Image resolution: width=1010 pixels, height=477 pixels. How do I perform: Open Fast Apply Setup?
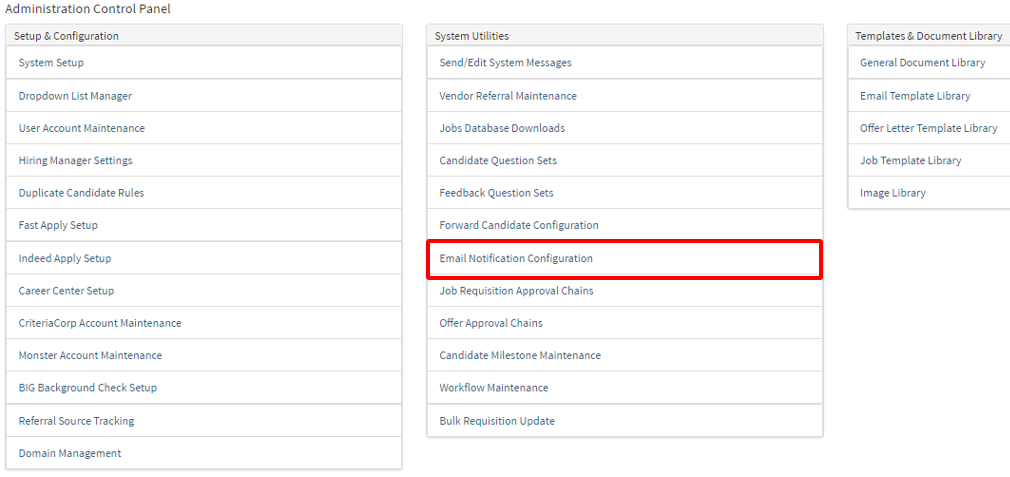coord(58,225)
